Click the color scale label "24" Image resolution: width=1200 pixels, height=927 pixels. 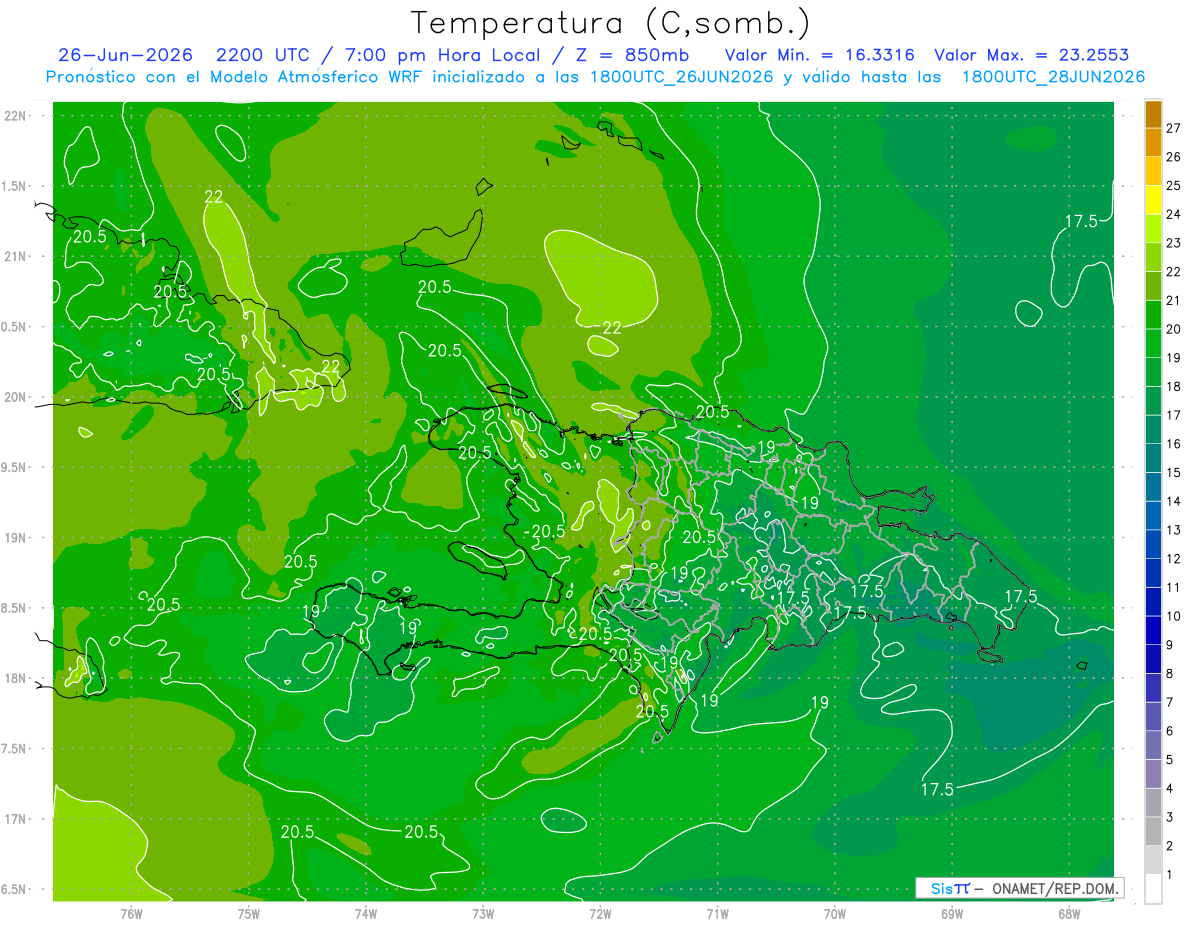[1174, 214]
